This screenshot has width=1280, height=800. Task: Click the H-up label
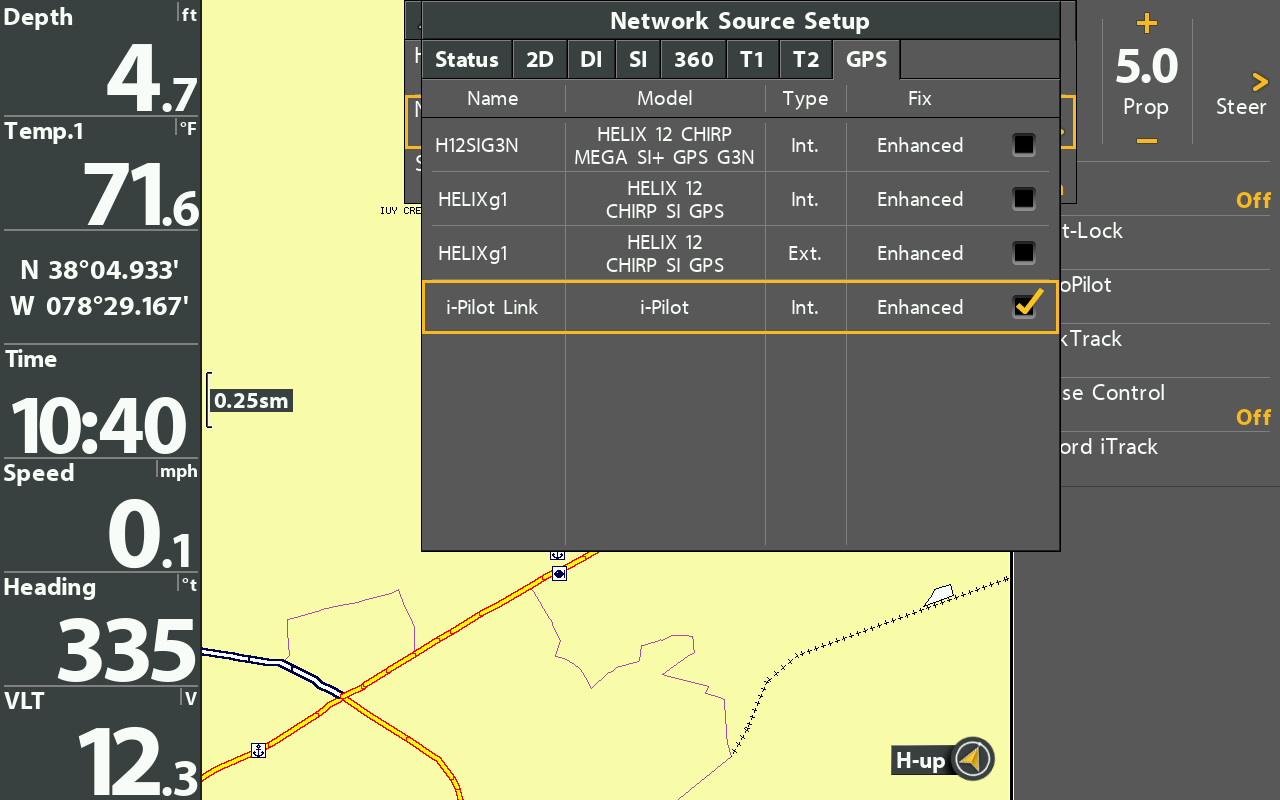pos(920,762)
